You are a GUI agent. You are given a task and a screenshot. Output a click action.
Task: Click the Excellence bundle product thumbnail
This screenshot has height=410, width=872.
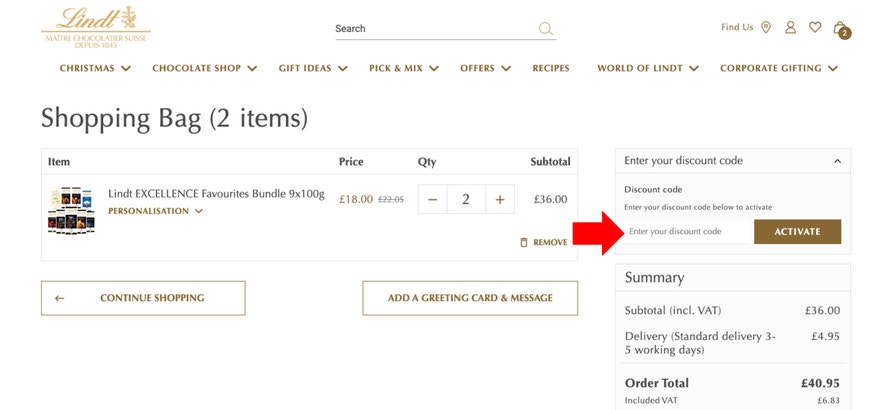click(x=71, y=210)
